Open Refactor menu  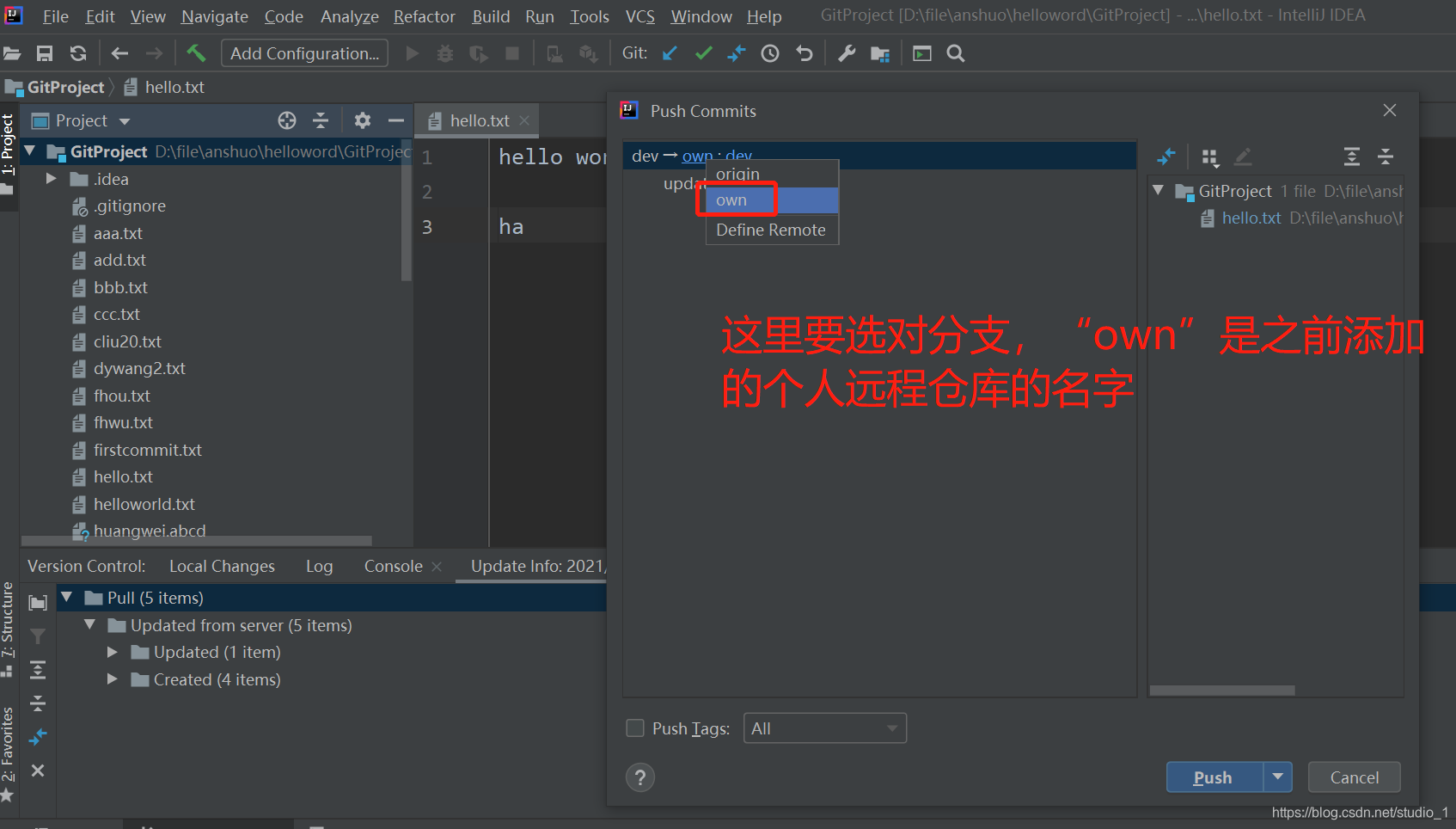[x=425, y=16]
